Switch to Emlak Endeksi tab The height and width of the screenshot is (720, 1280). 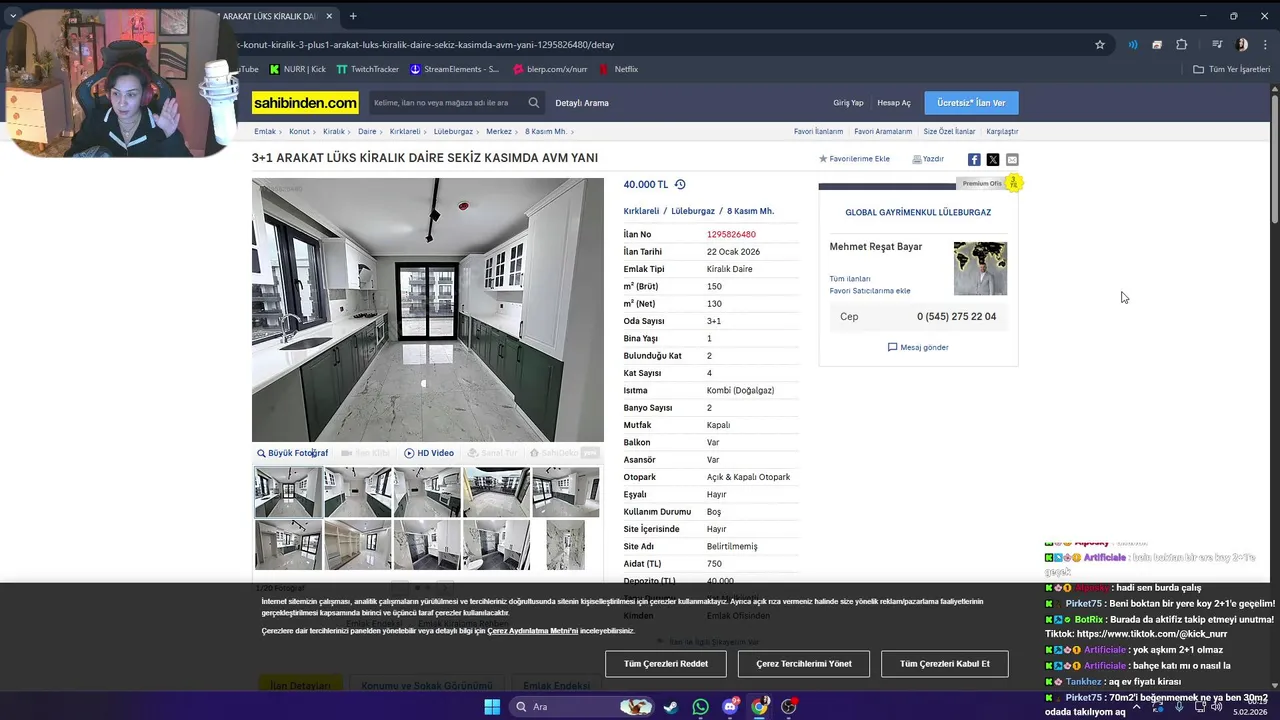click(557, 686)
